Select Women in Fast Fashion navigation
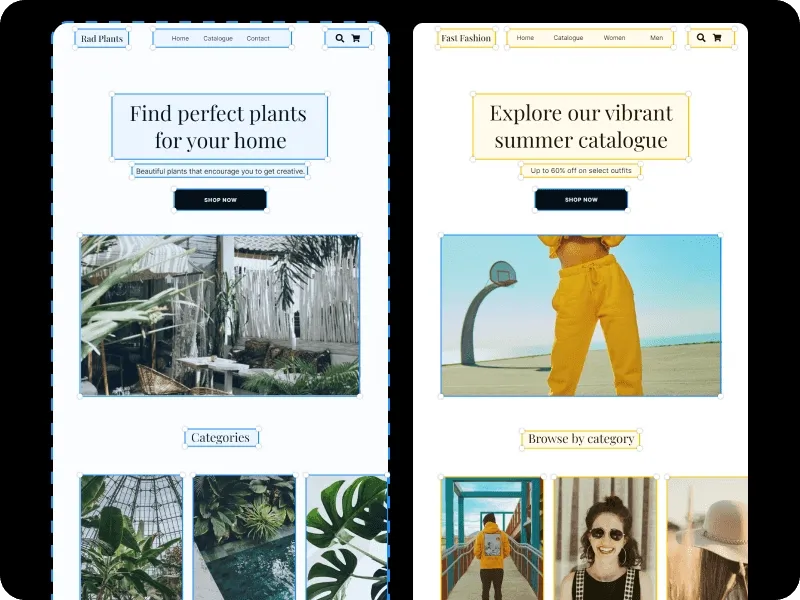 (x=614, y=38)
